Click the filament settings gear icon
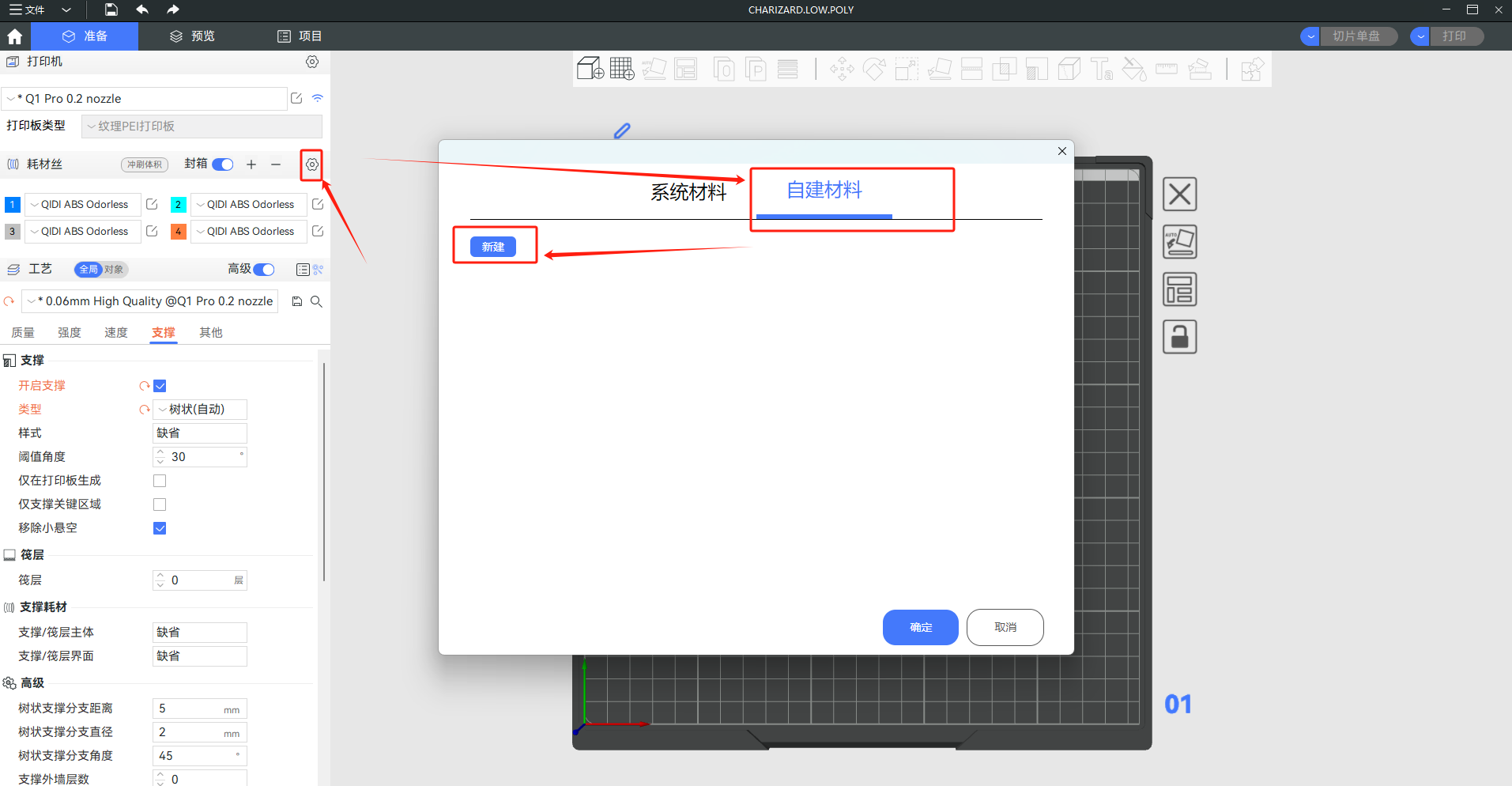Image resolution: width=1512 pixels, height=786 pixels. point(312,164)
